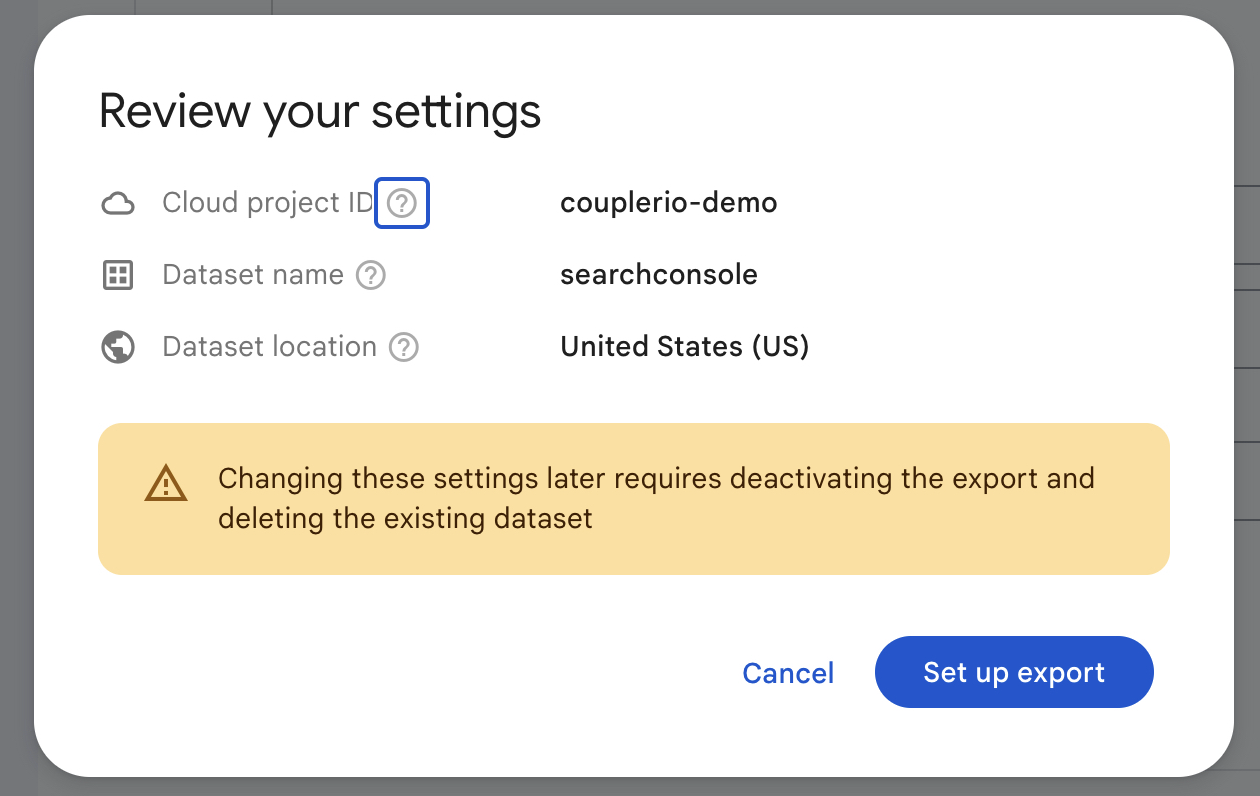Cancel the export setup
1260x796 pixels.
[788, 672]
